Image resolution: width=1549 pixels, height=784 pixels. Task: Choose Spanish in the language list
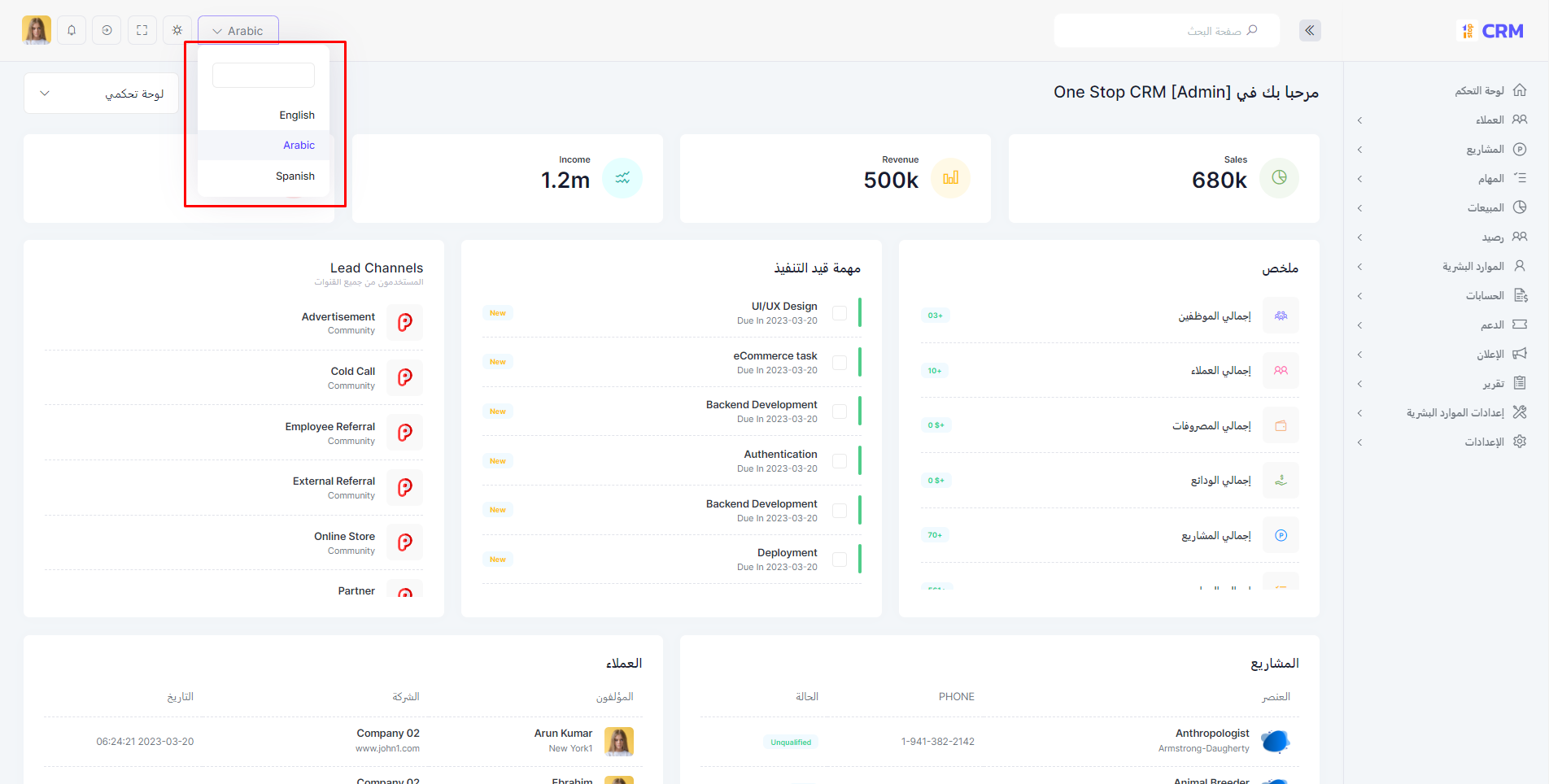(x=295, y=176)
